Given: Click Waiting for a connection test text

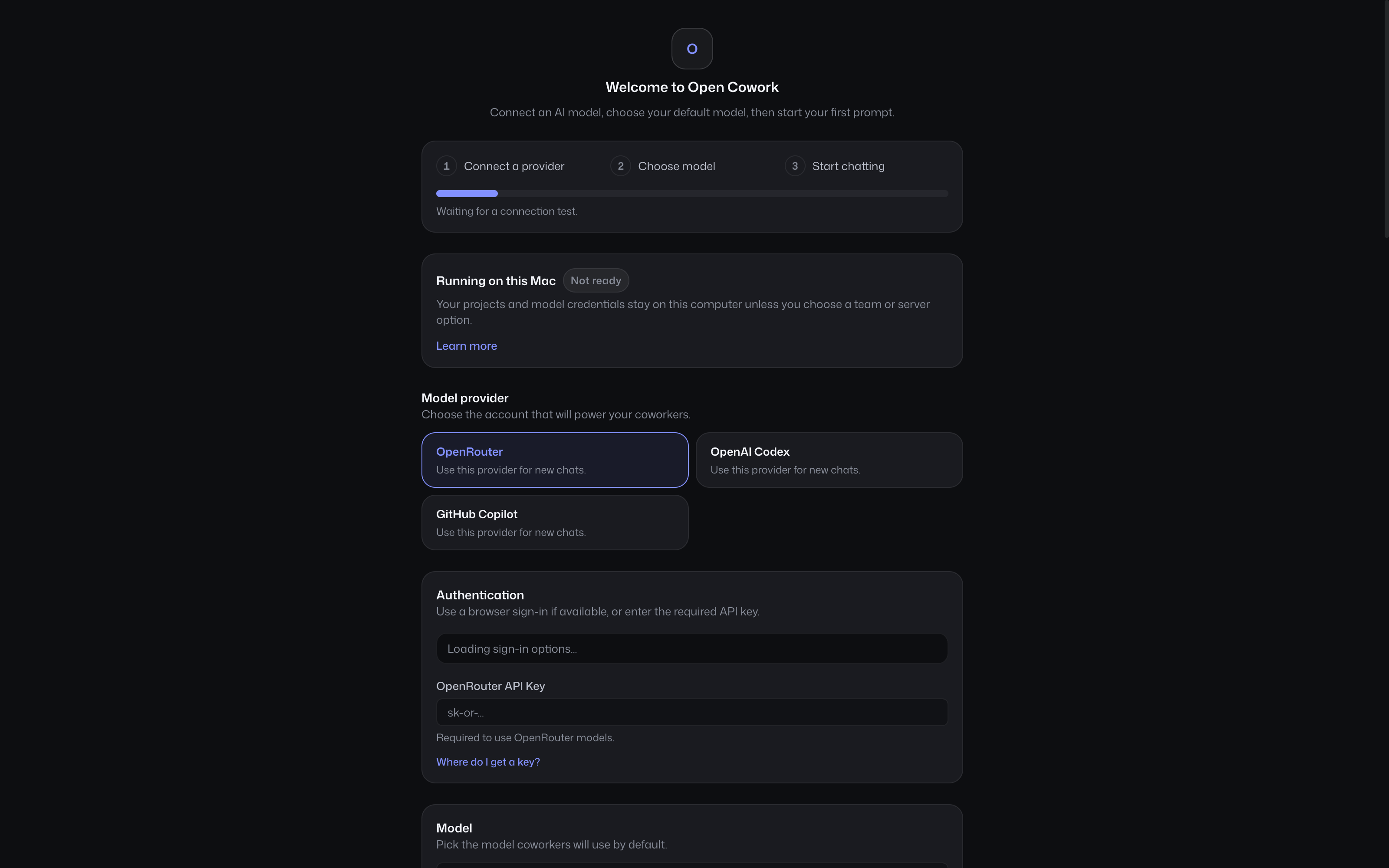Looking at the screenshot, I should 507,211.
